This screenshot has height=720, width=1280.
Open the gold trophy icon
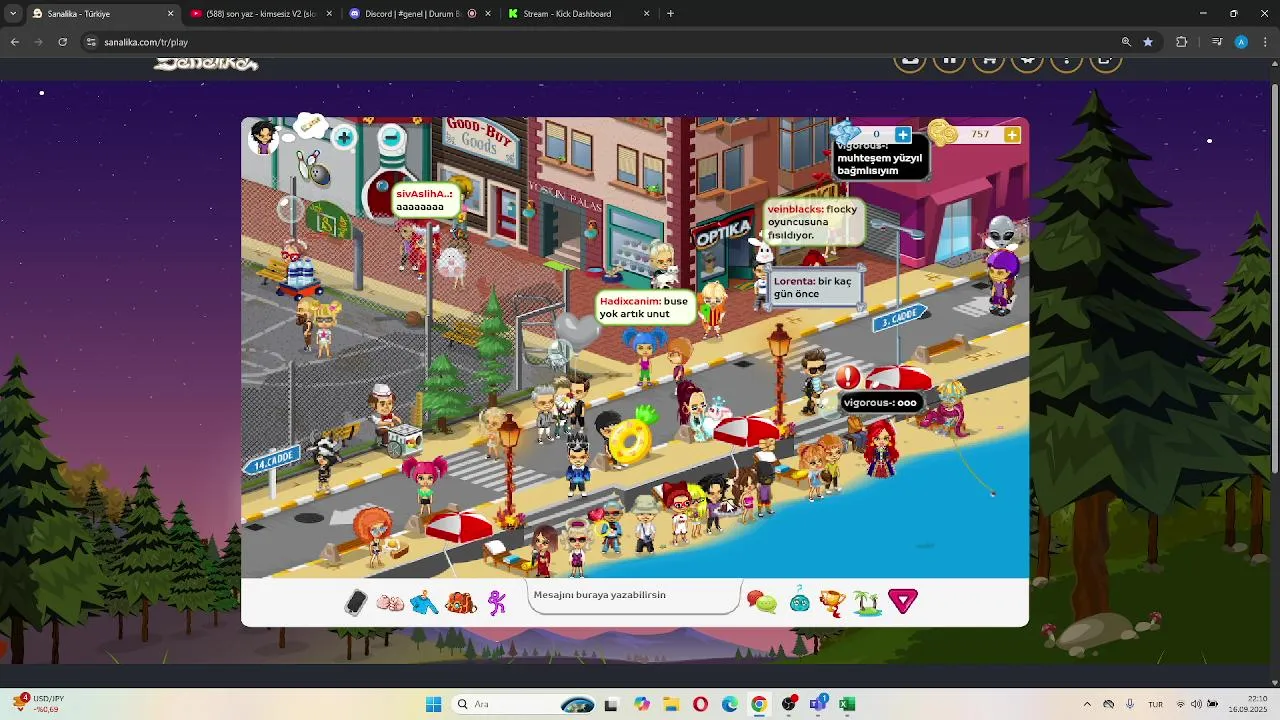(x=832, y=603)
